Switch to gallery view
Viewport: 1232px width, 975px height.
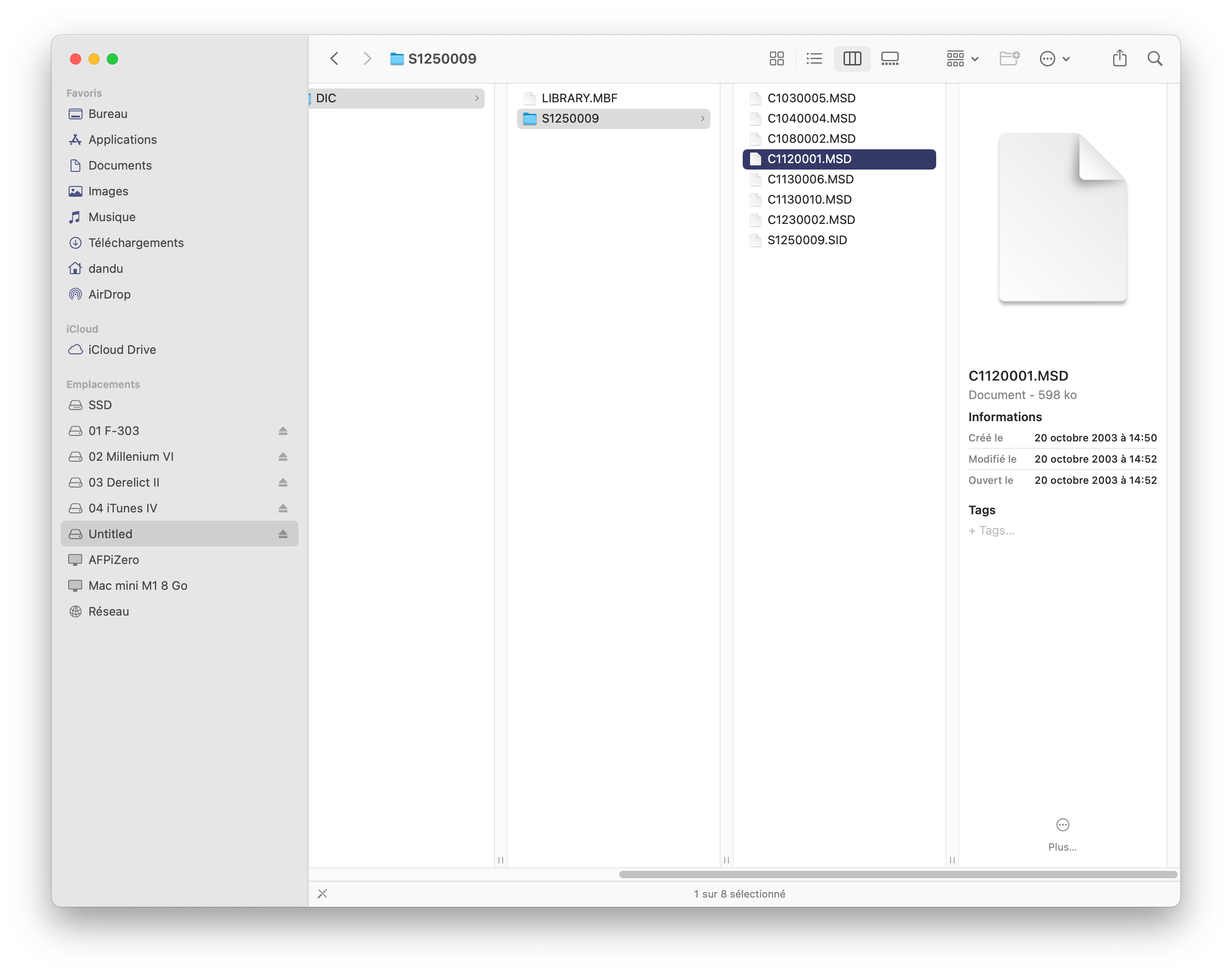pyautogui.click(x=889, y=58)
